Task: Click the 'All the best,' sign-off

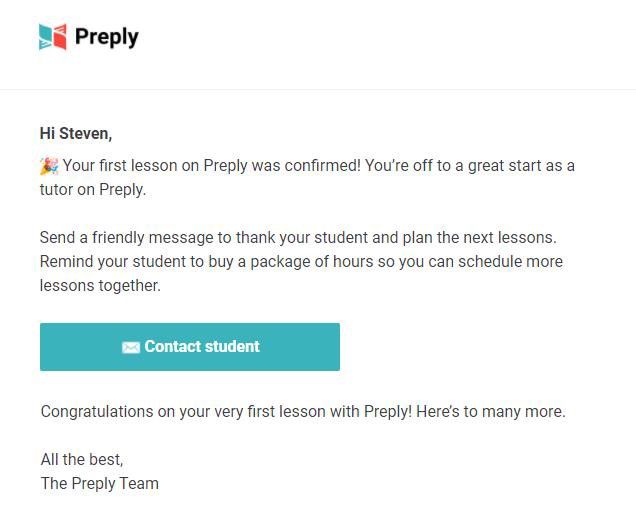Action: pyautogui.click(x=82, y=460)
